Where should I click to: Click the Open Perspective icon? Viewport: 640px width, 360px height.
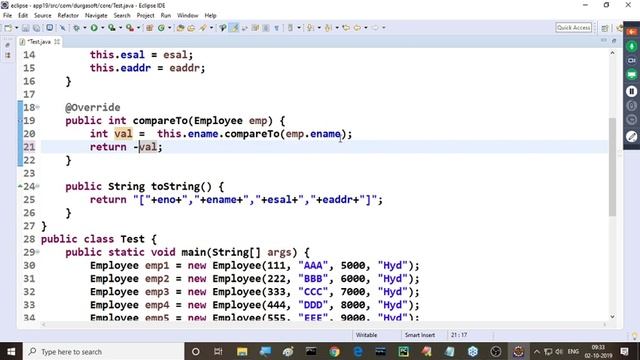coord(605,28)
